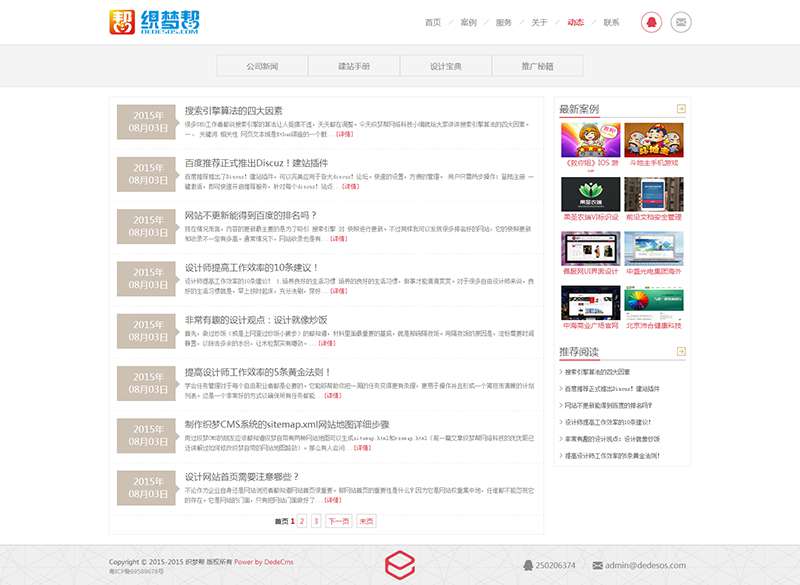The width and height of the screenshot is (800, 585).
Task: Open the tablet security management case thumbnail
Action: [654, 194]
